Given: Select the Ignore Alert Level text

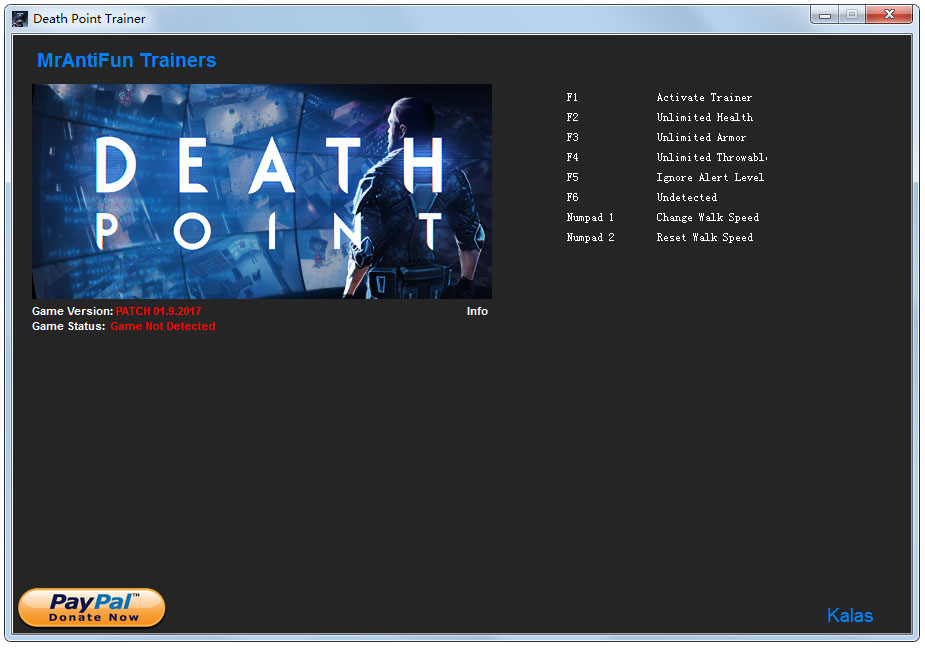Looking at the screenshot, I should 710,178.
